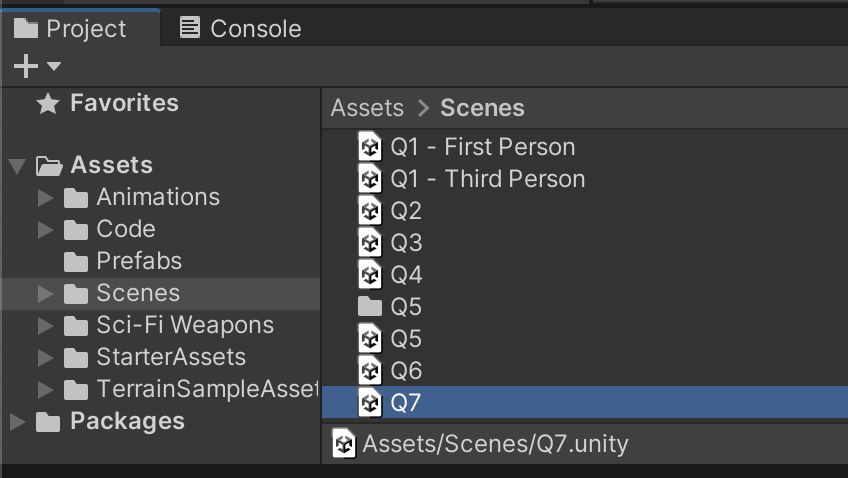
Task: Collapse the Assets root folder arrow
Action: pyautogui.click(x=17, y=166)
